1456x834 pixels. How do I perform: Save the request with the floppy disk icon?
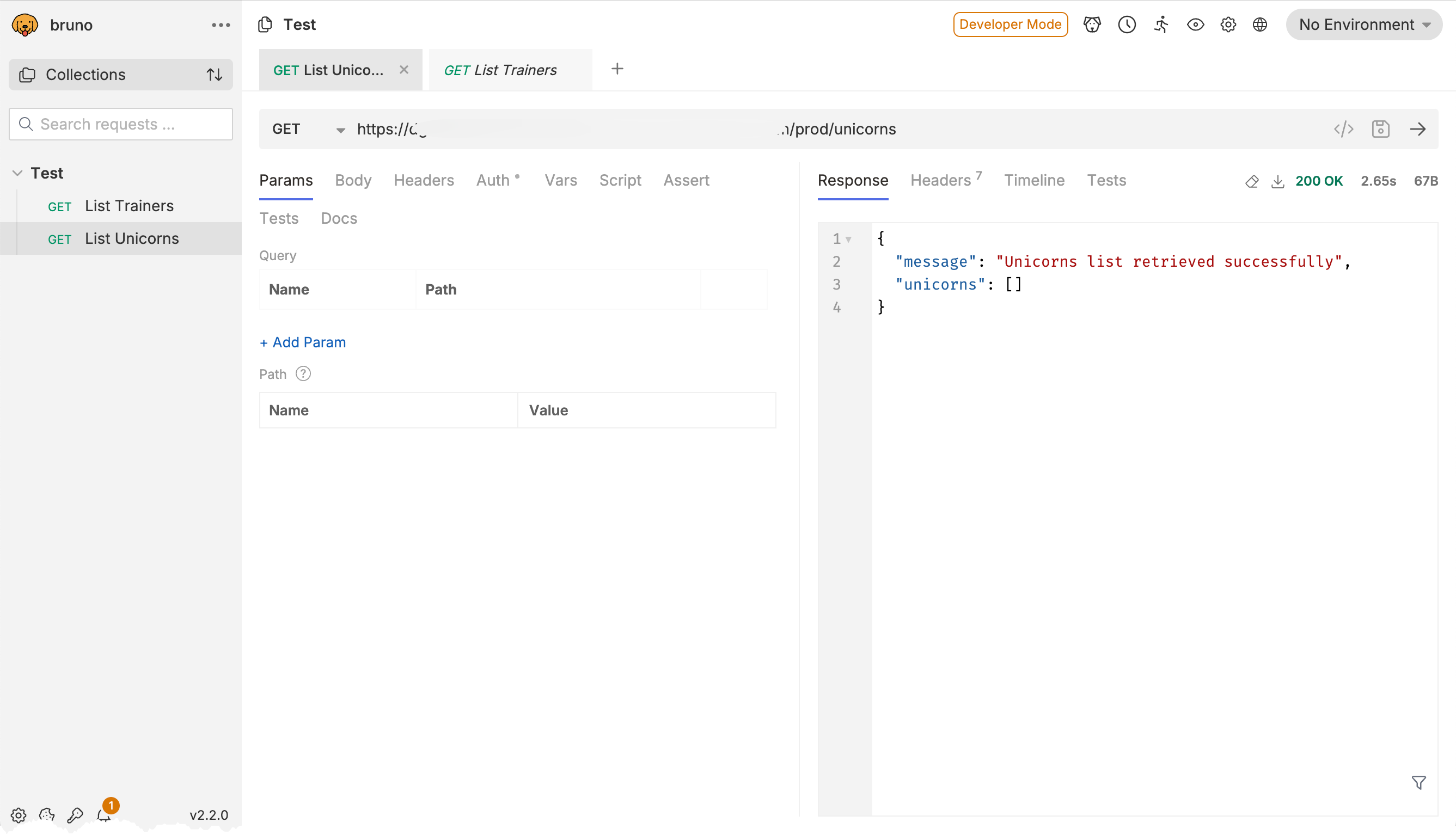[1380, 129]
